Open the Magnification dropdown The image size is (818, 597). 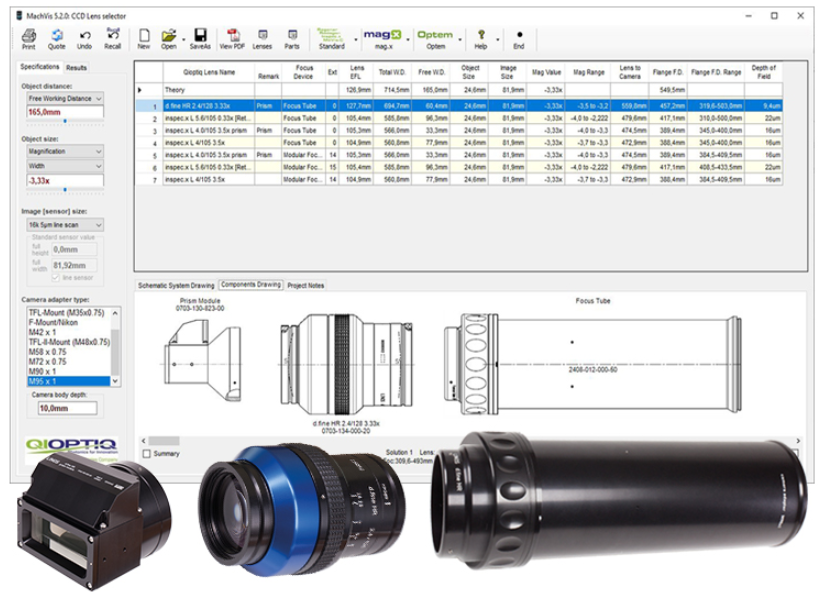65,151
